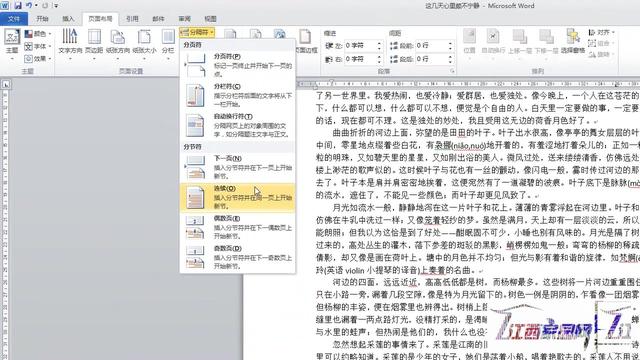
Task: Click the Redo icon in quick access toolbar
Action: click(x=45, y=6)
